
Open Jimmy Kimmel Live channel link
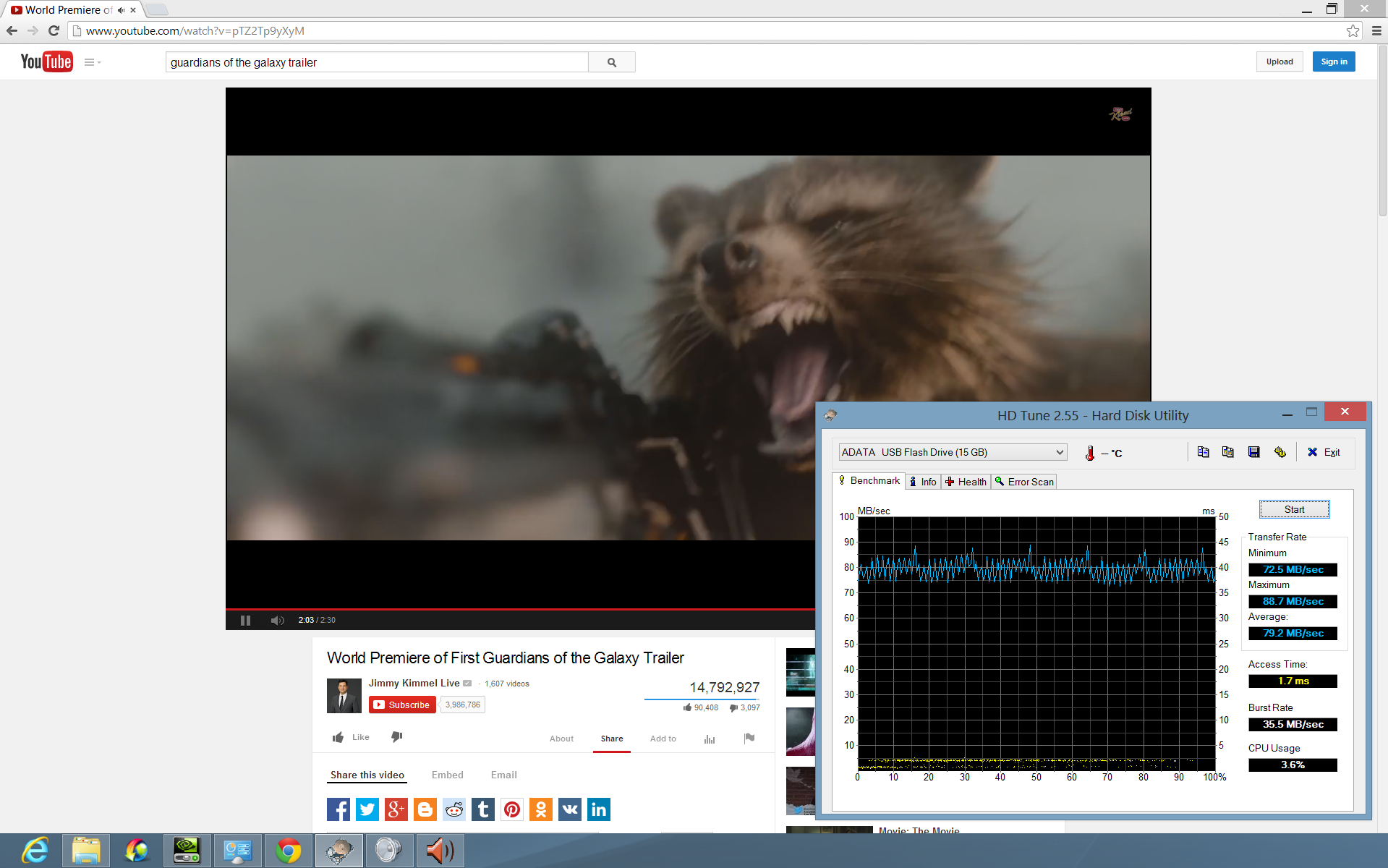[x=414, y=683]
